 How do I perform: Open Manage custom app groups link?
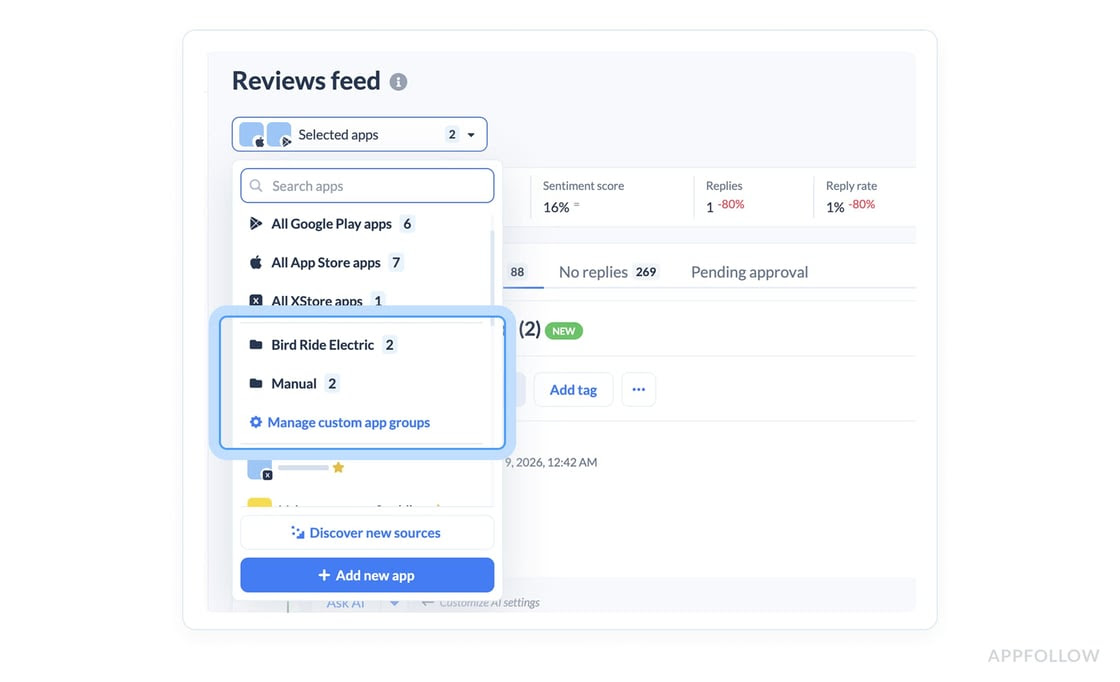click(x=348, y=423)
